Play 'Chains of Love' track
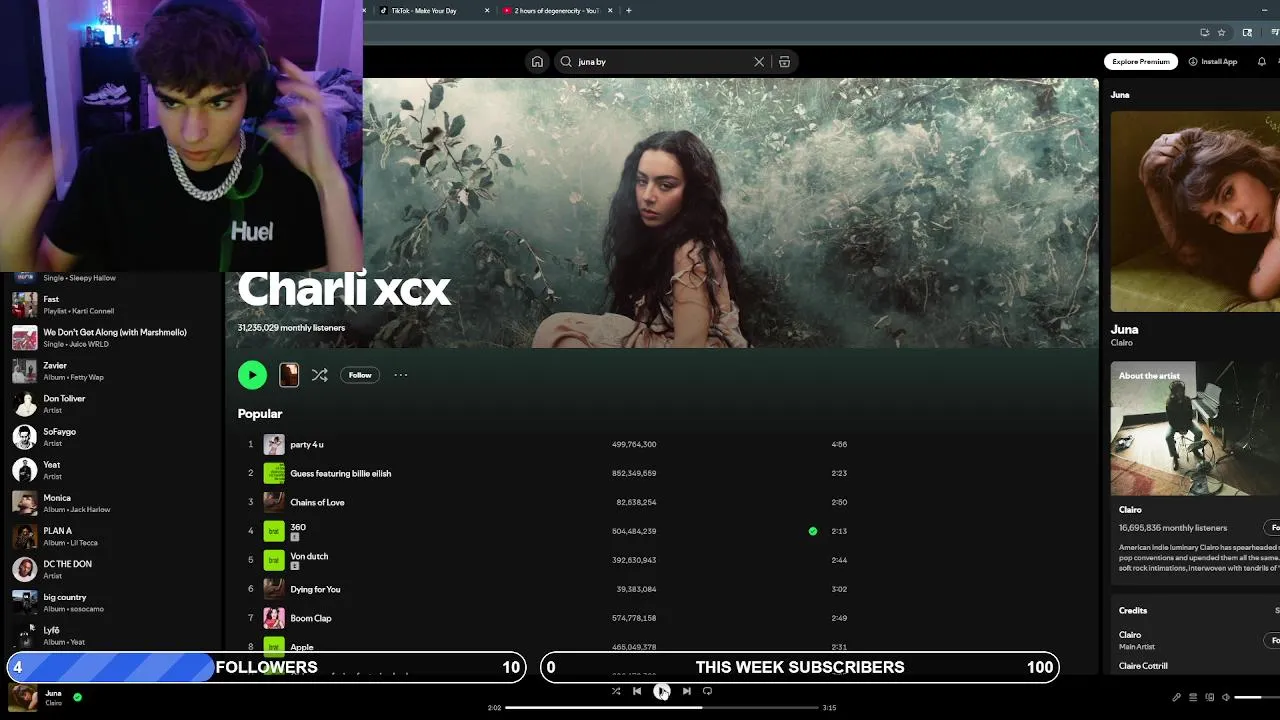The width and height of the screenshot is (1280, 720). [x=317, y=502]
